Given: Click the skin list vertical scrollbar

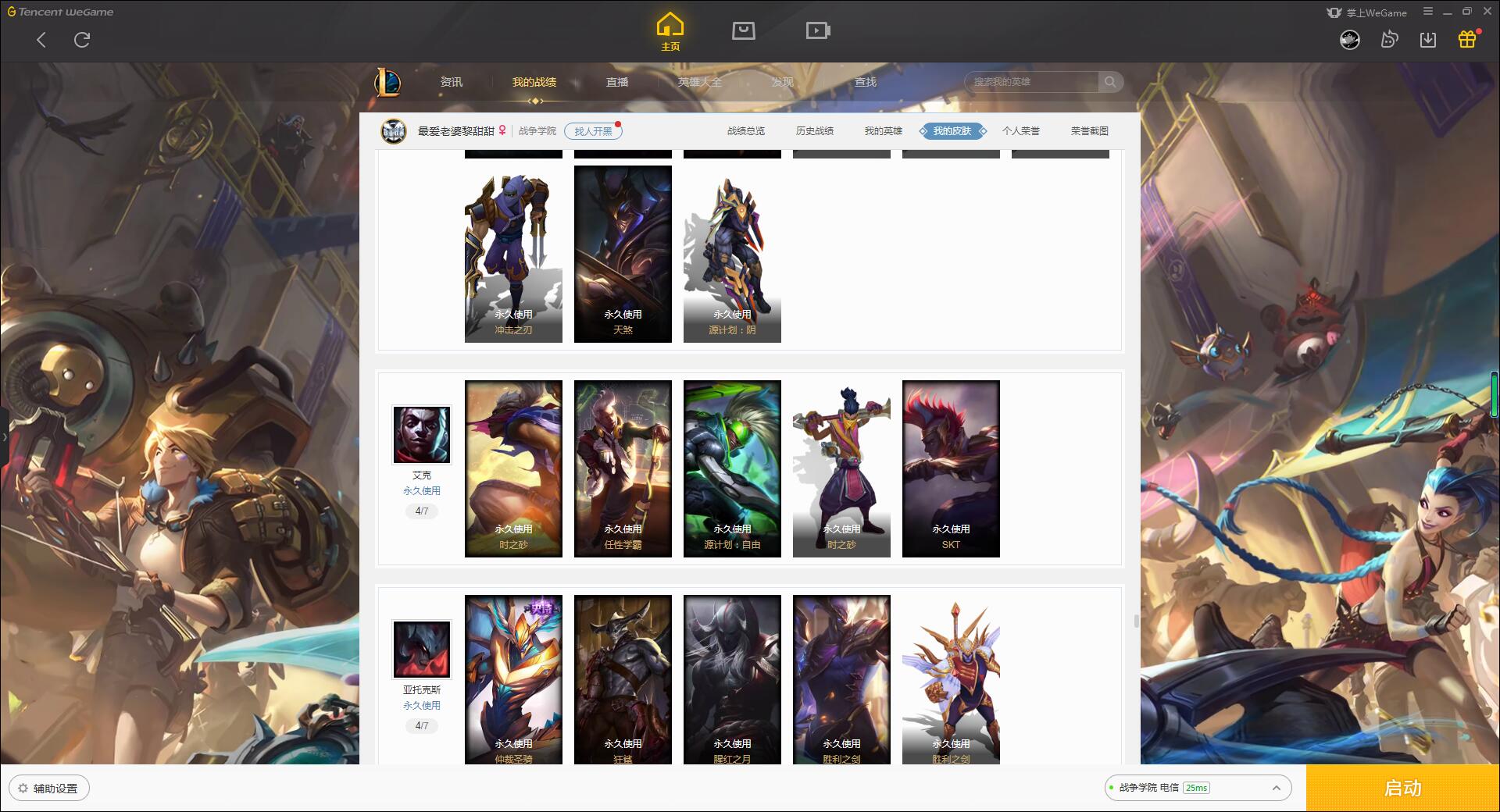Looking at the screenshot, I should 1136,621.
